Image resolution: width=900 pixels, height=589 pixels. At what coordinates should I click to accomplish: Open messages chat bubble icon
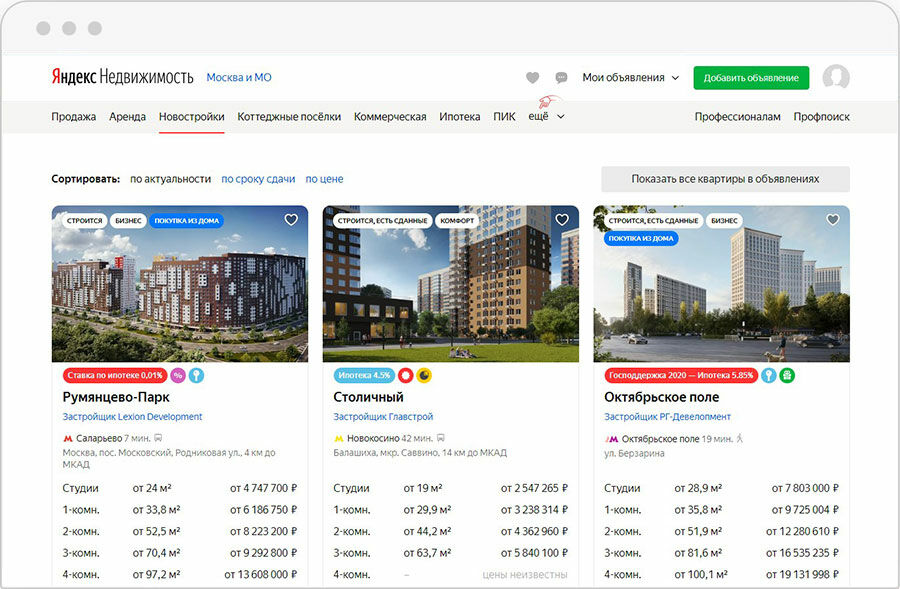(561, 78)
